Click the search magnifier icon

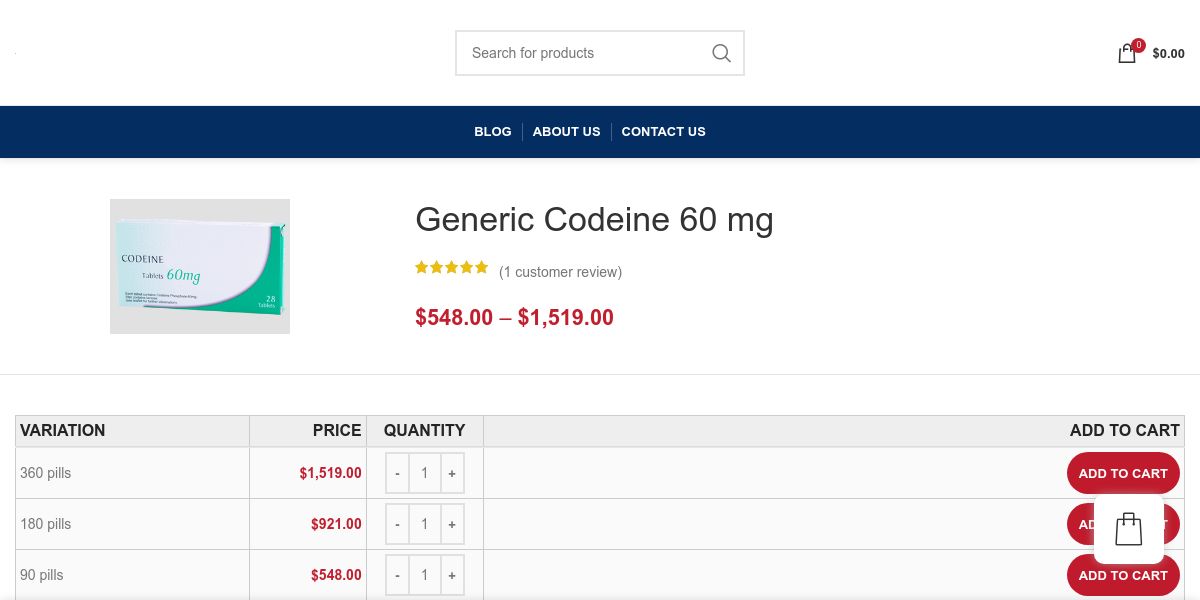[x=721, y=53]
